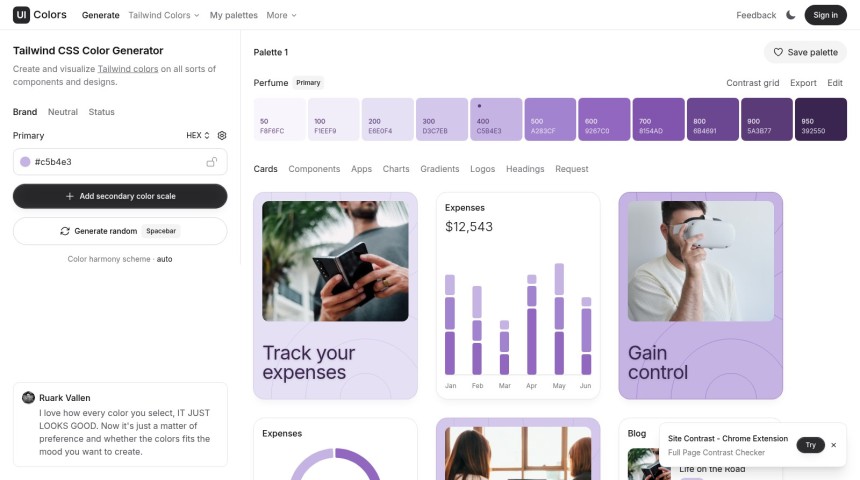Screen dimensions: 860x480
Task: Switch to the Neutral tab
Action: click(x=63, y=112)
